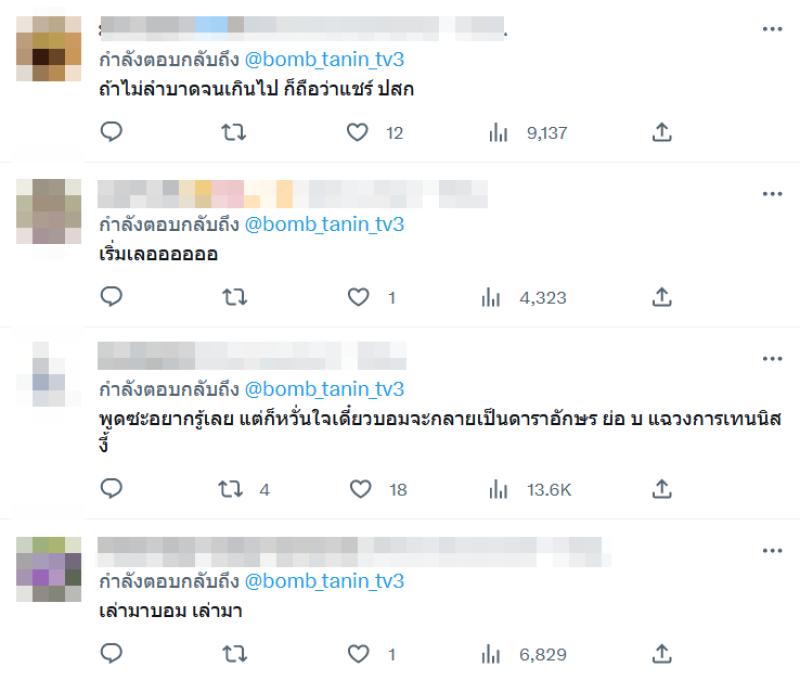View analytics showing 9,137 views

(528, 133)
